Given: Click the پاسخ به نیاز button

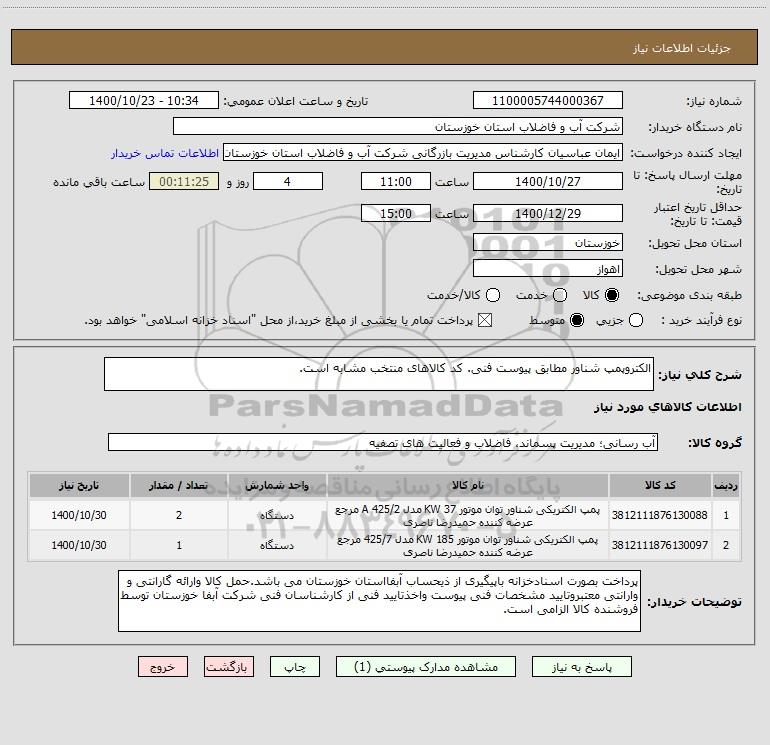Looking at the screenshot, I should (581, 666).
